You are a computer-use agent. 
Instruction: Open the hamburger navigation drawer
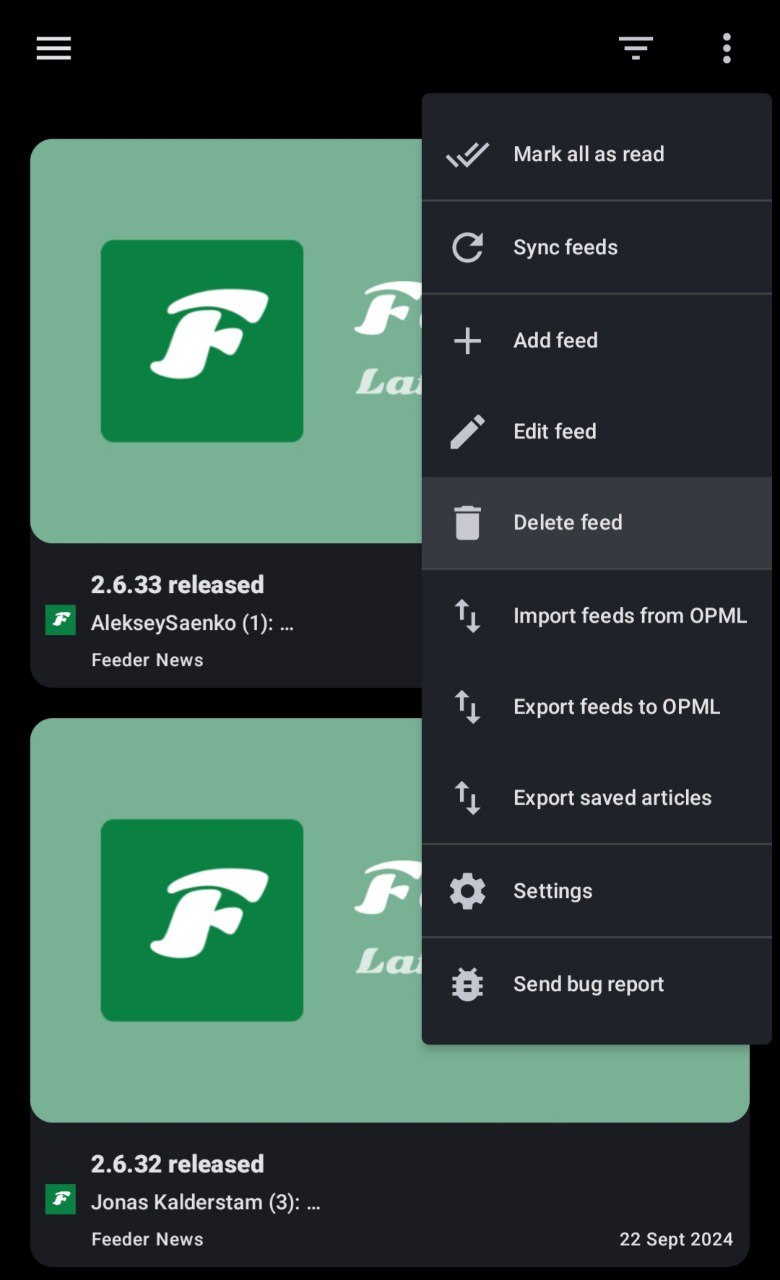54,48
